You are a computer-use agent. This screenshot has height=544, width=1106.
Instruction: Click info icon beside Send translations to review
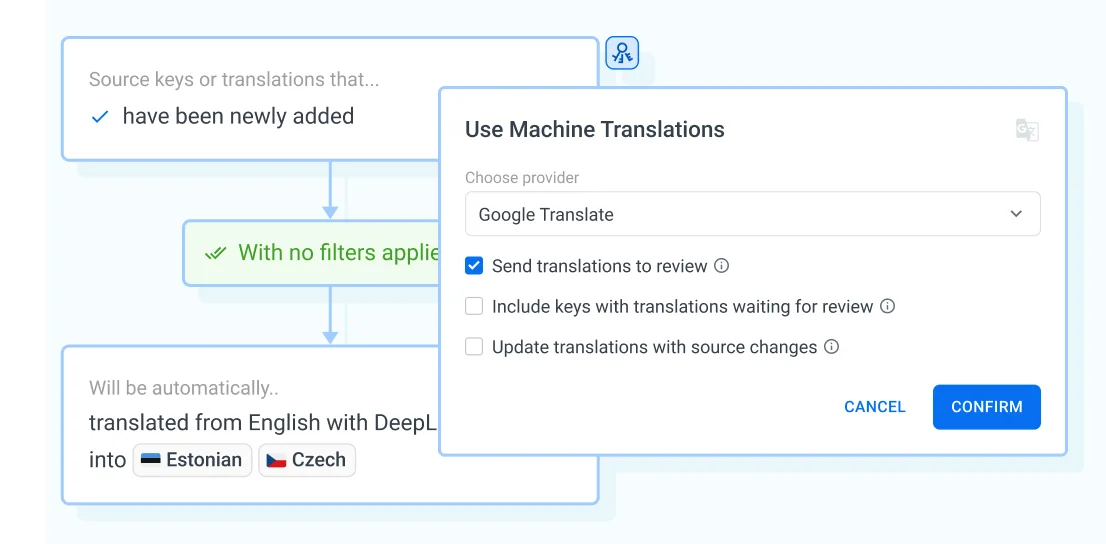722,266
